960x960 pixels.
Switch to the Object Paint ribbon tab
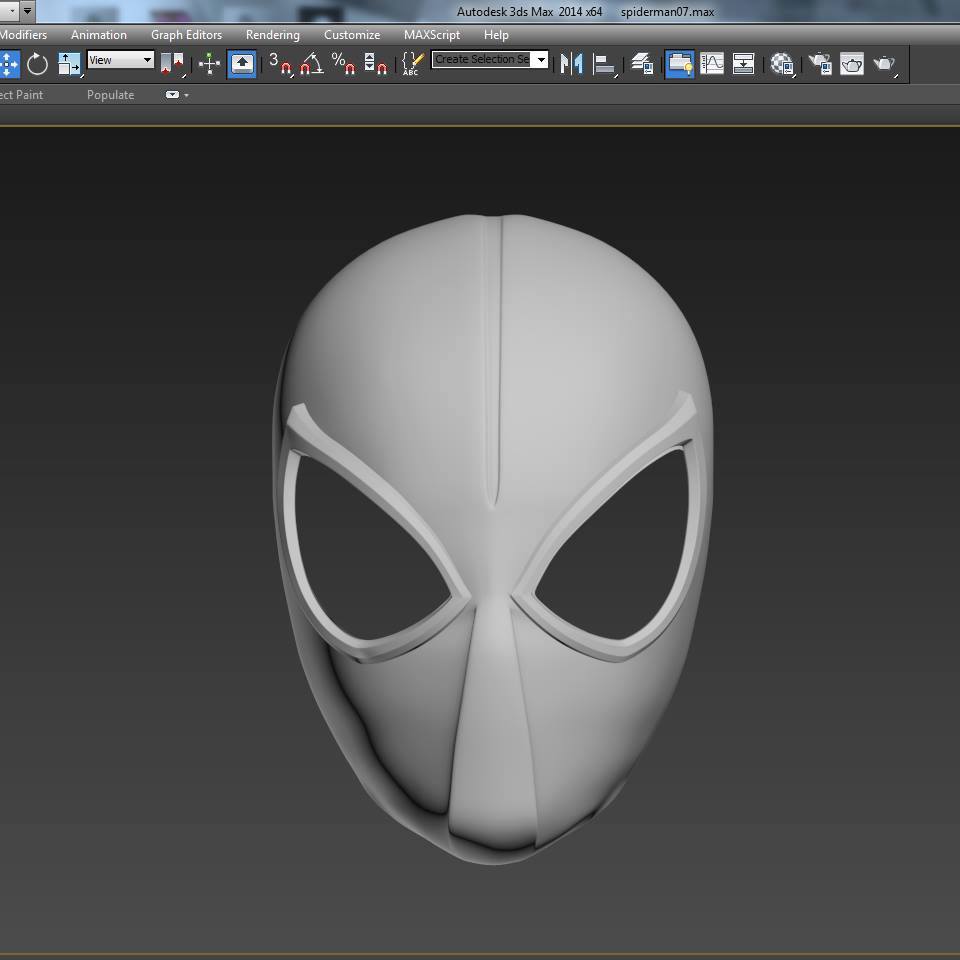(x=21, y=95)
